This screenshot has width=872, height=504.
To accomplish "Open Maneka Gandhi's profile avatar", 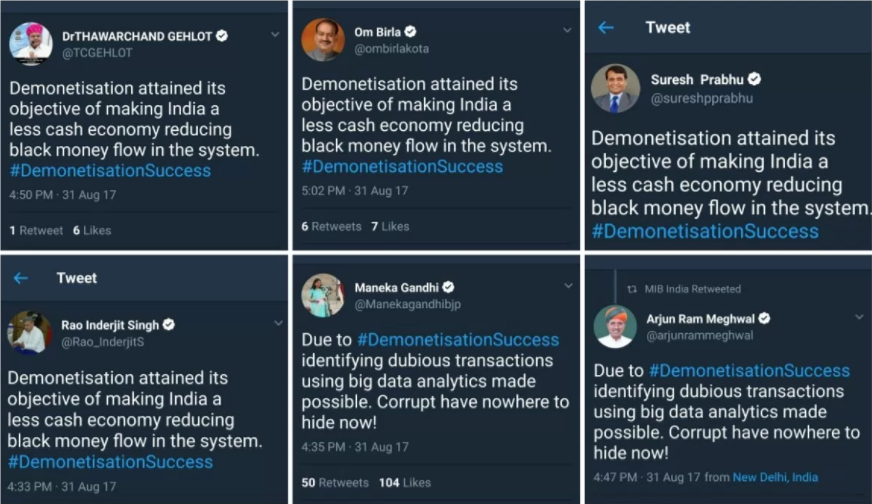I will click(x=322, y=295).
